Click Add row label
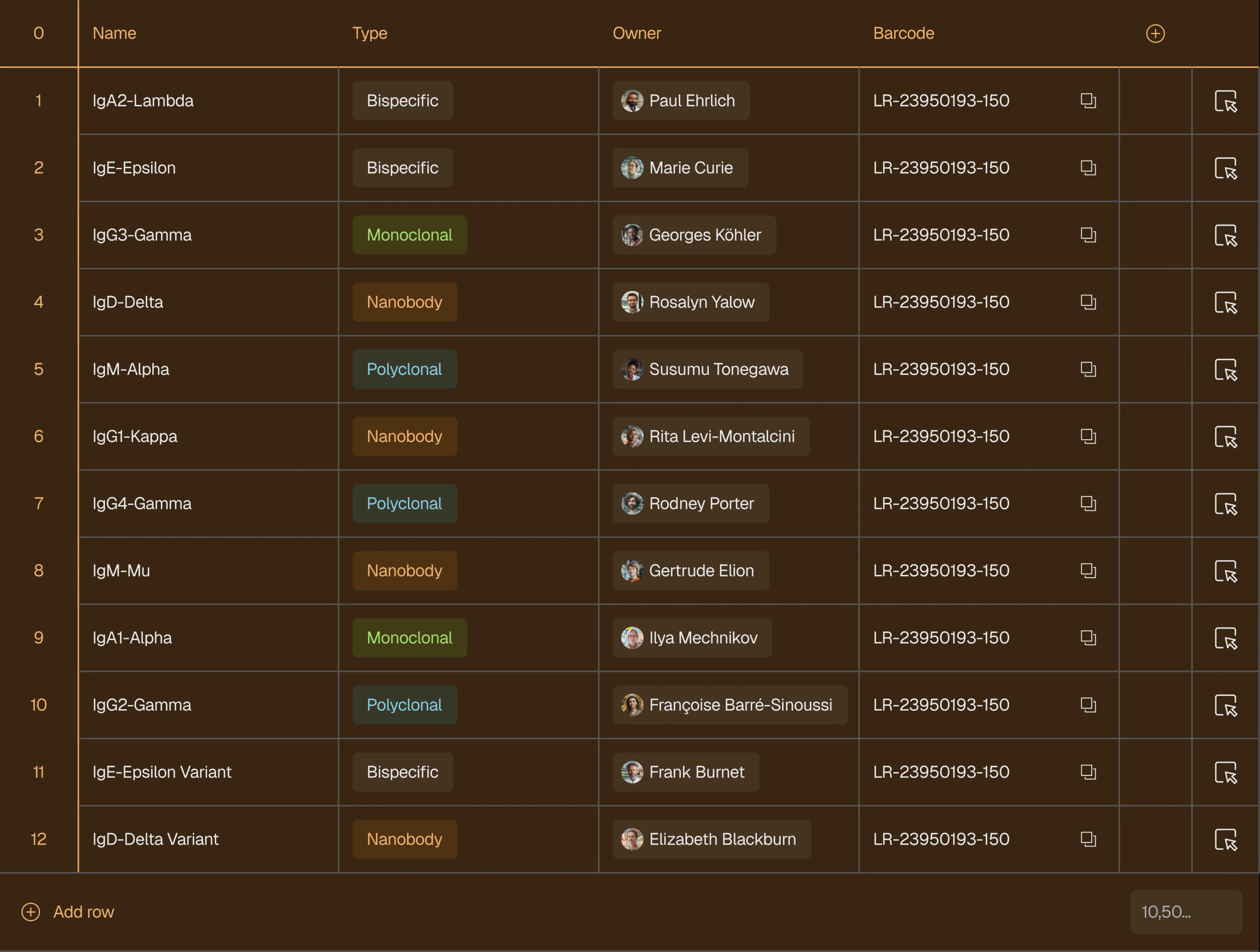 click(x=84, y=912)
